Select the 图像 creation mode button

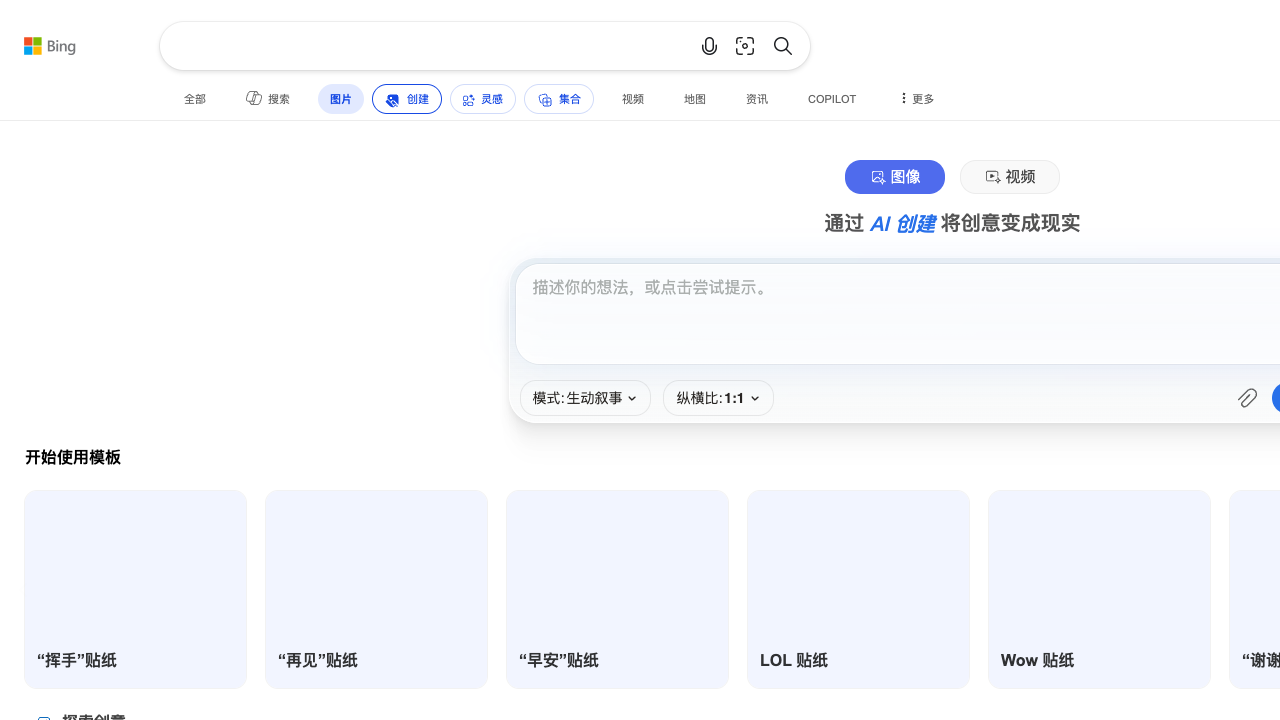pyautogui.click(x=895, y=177)
